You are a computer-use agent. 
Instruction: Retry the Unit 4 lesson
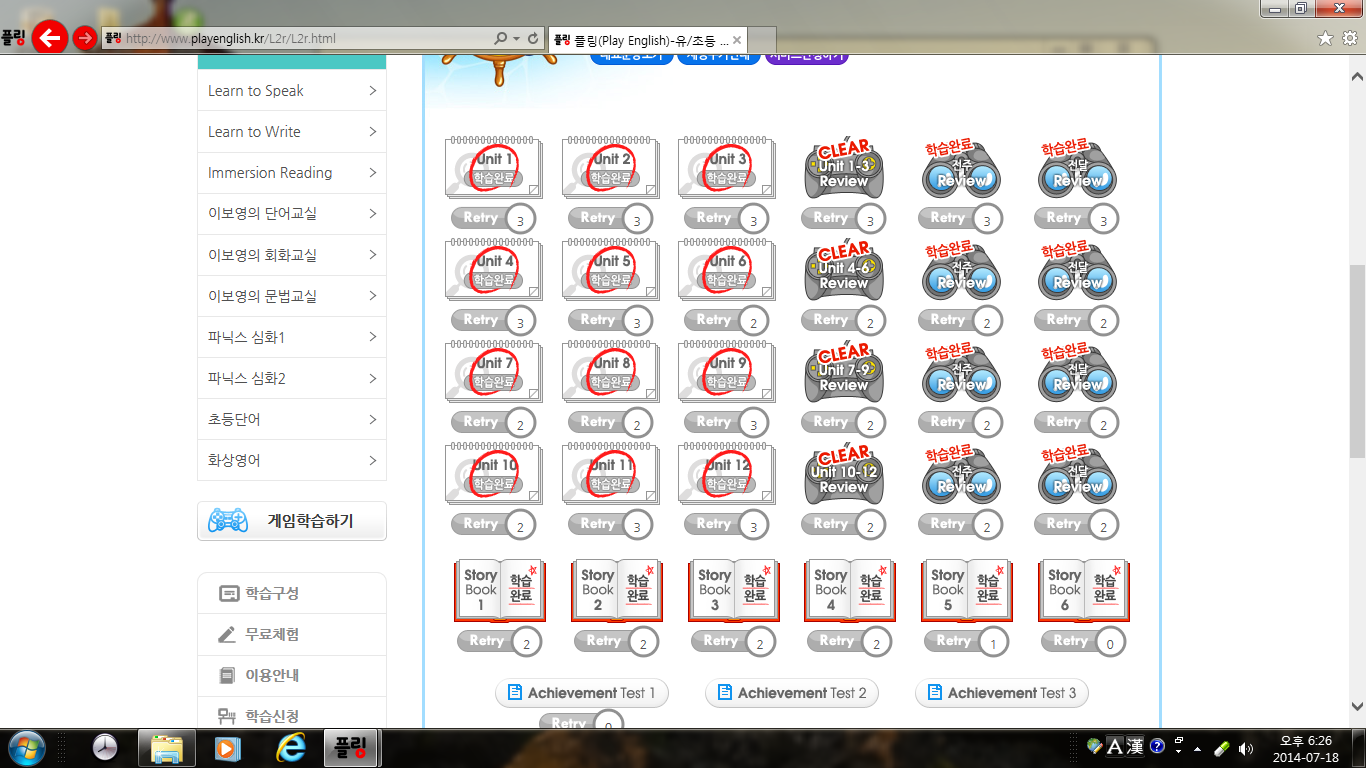tap(493, 320)
